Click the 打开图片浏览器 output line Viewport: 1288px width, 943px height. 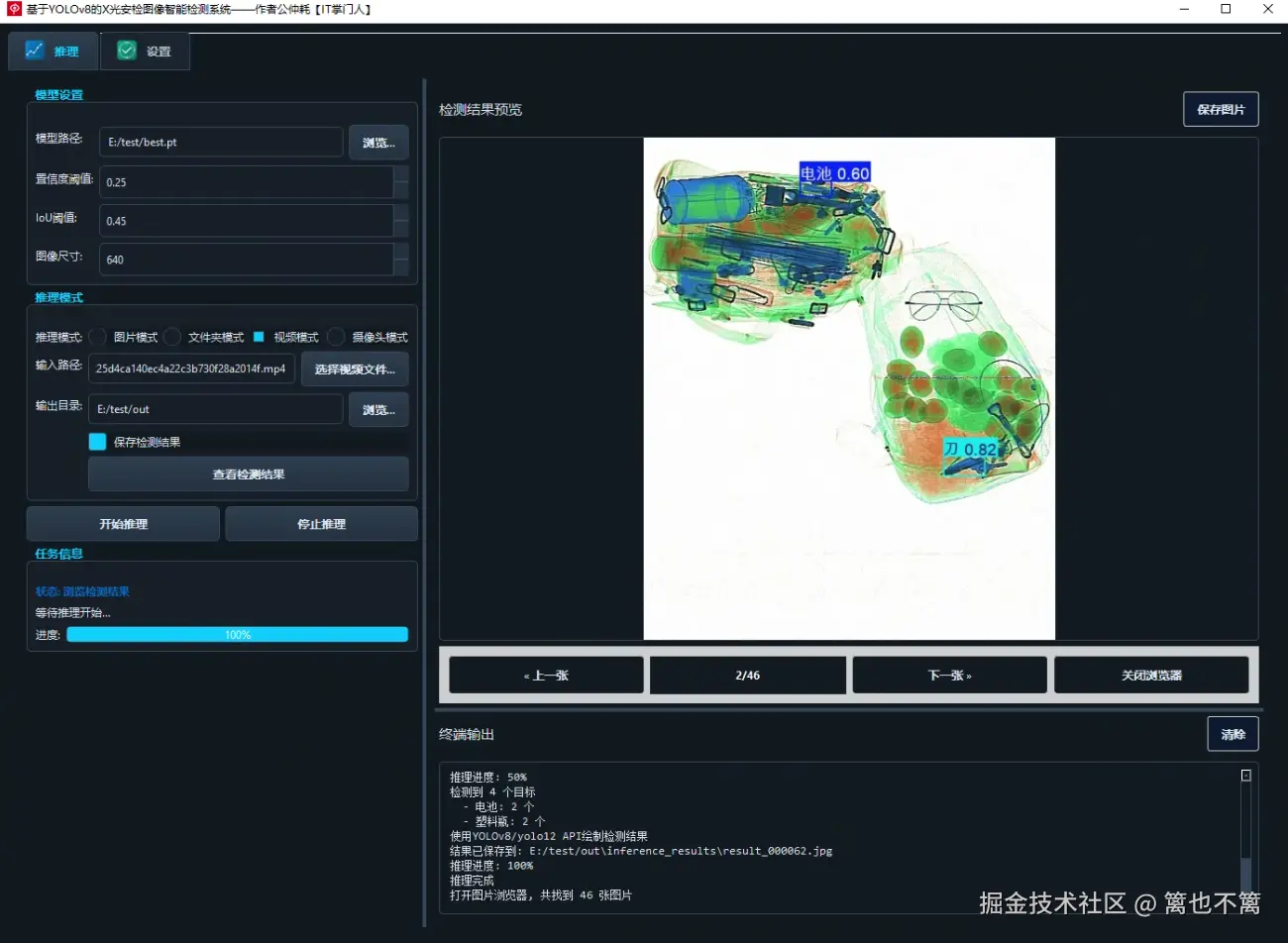[541, 895]
